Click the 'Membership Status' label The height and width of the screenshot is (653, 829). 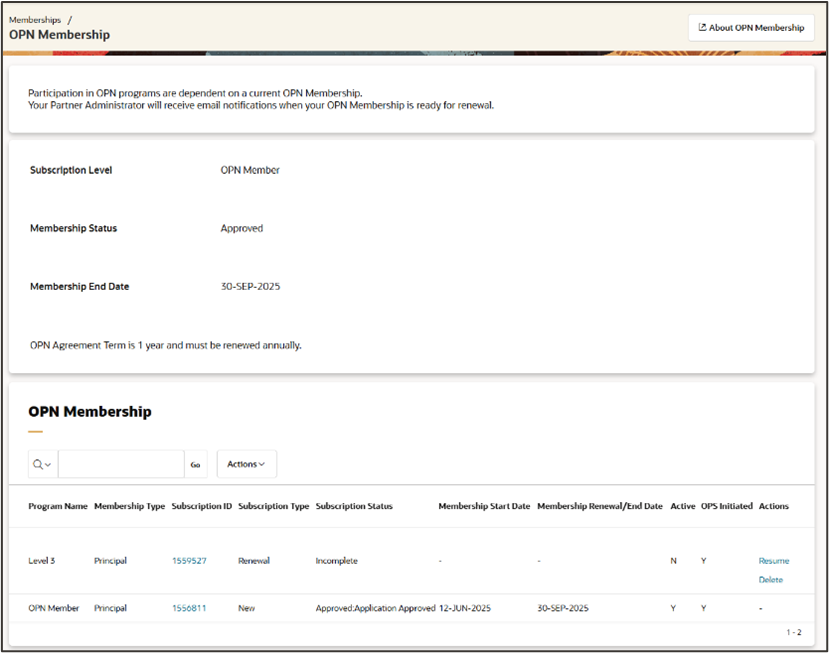pos(73,228)
